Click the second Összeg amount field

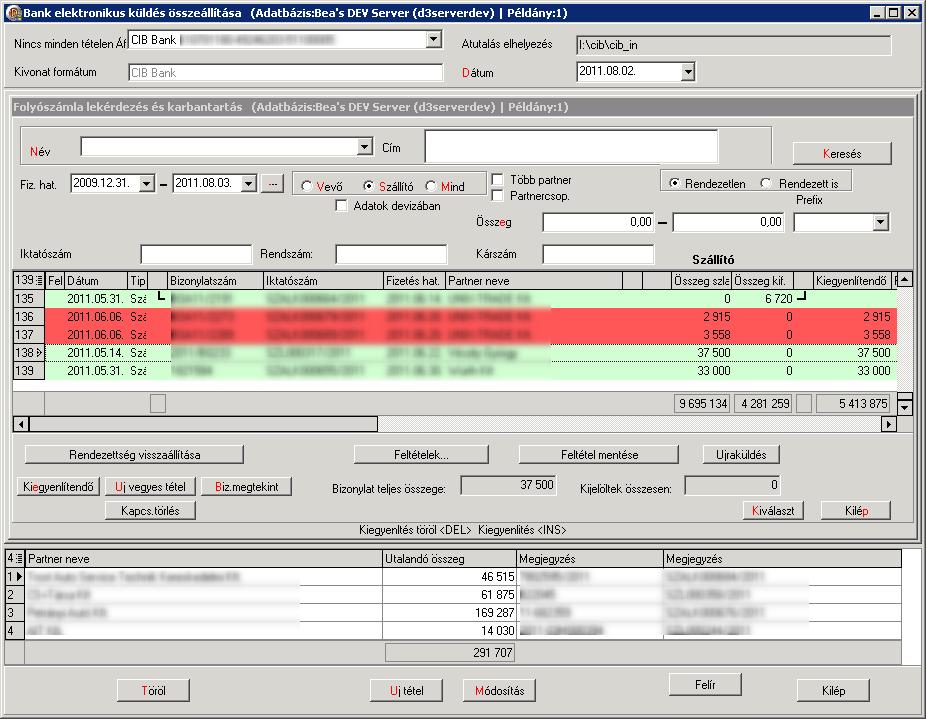click(x=728, y=222)
